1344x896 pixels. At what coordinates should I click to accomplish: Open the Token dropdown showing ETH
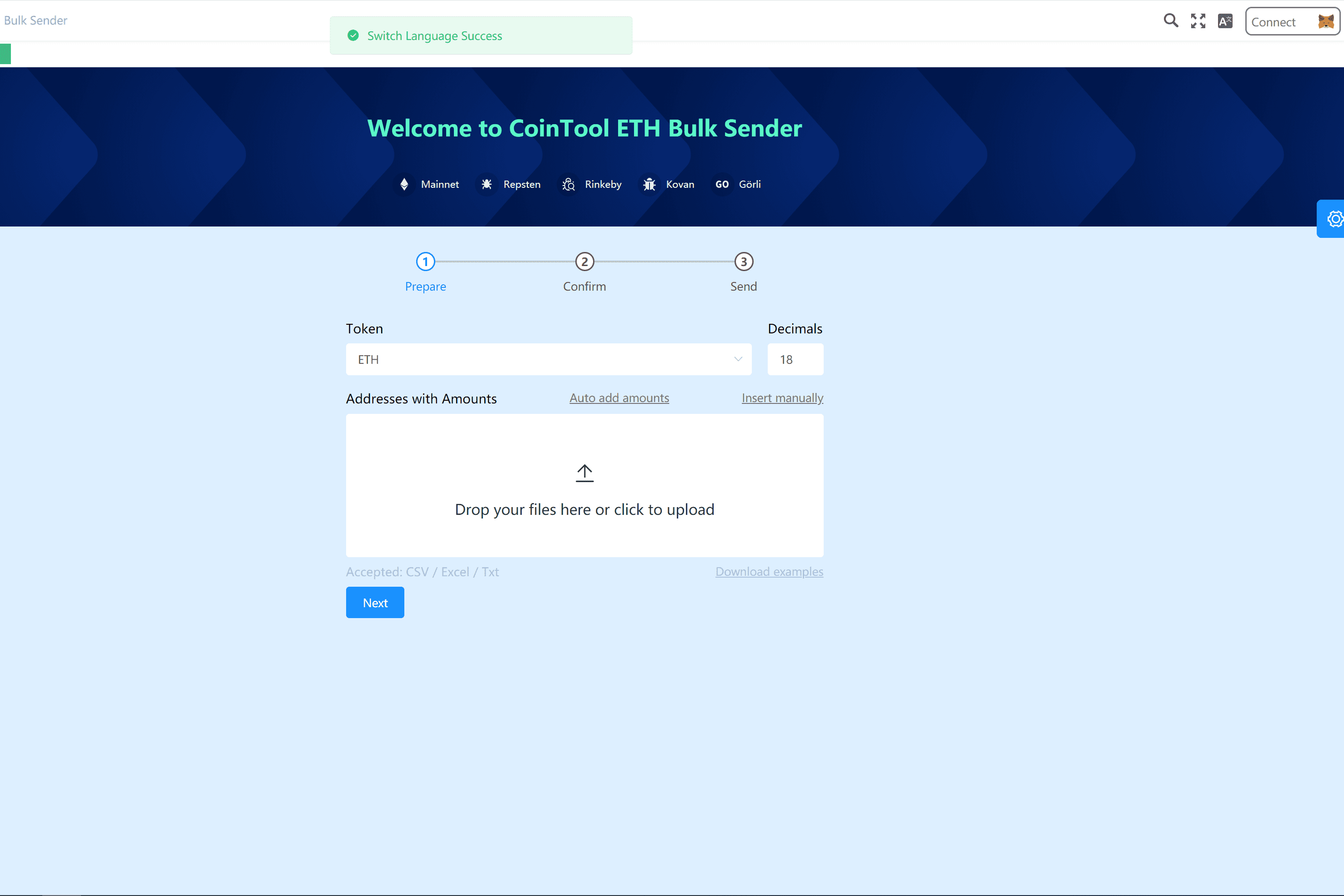(x=548, y=359)
